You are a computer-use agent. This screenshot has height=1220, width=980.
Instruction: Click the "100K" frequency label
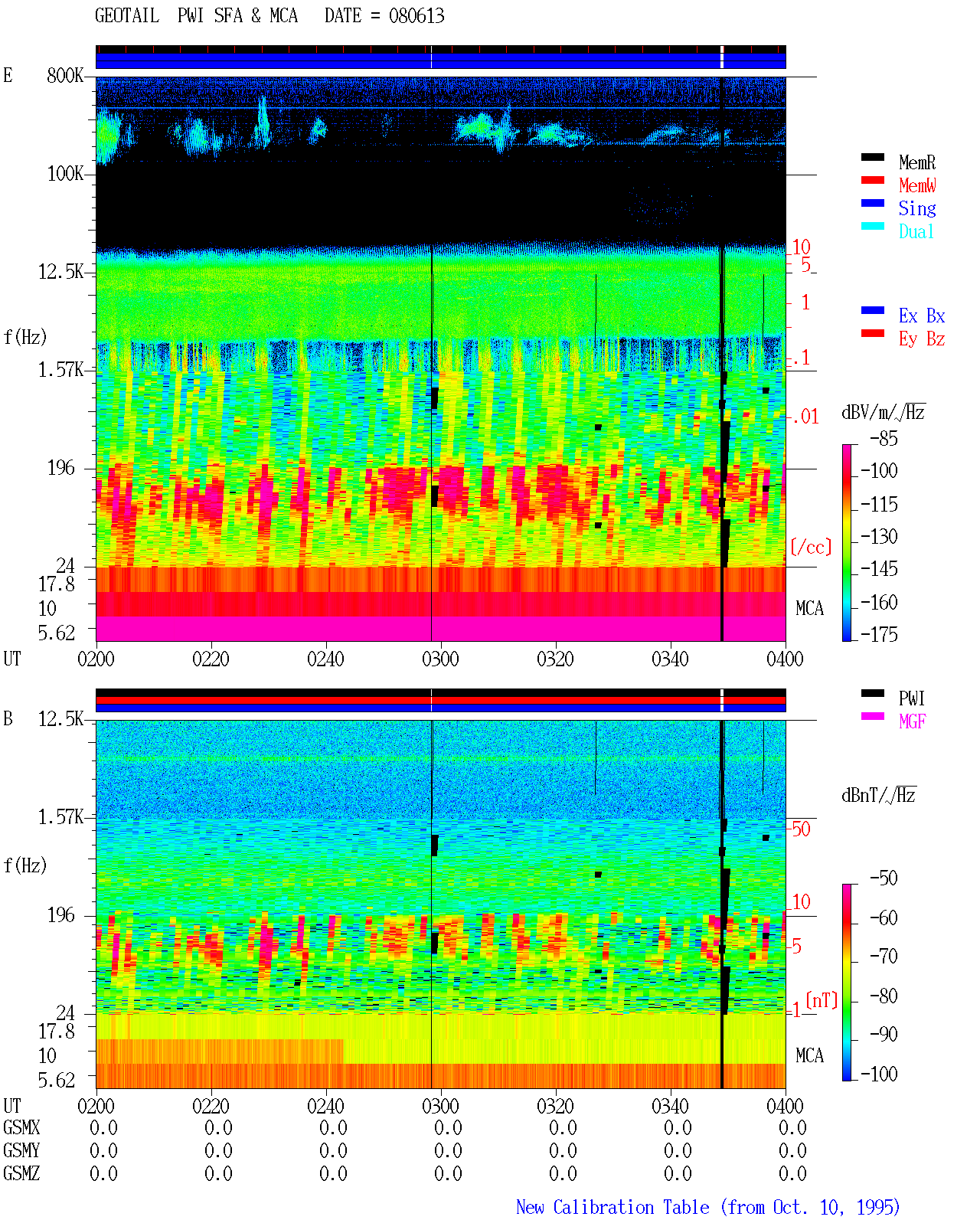65,174
